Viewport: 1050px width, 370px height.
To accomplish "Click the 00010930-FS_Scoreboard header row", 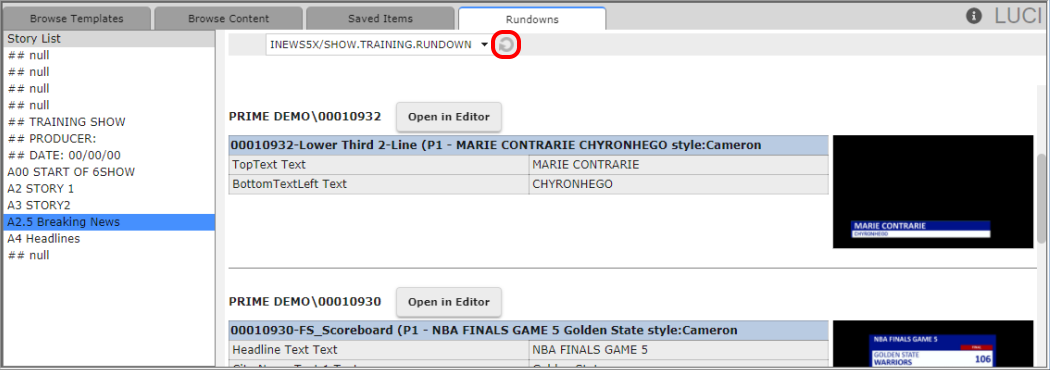I will (x=528, y=331).
